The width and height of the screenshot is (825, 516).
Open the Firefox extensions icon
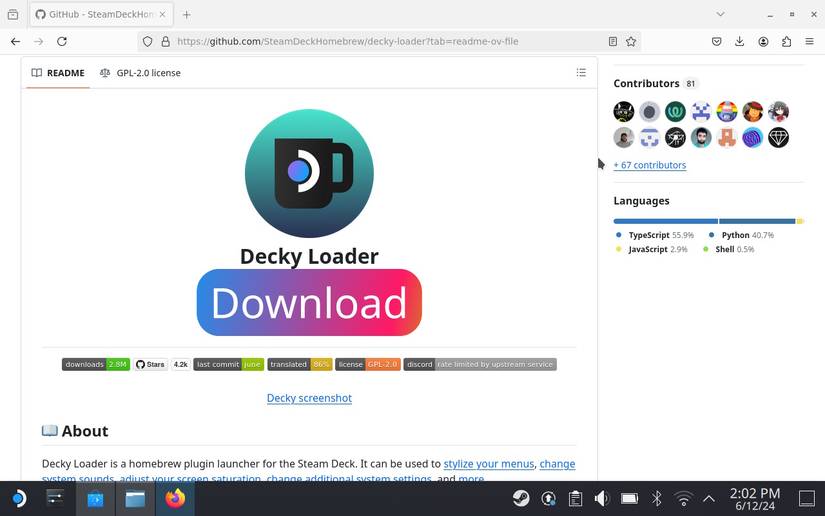coord(786,41)
